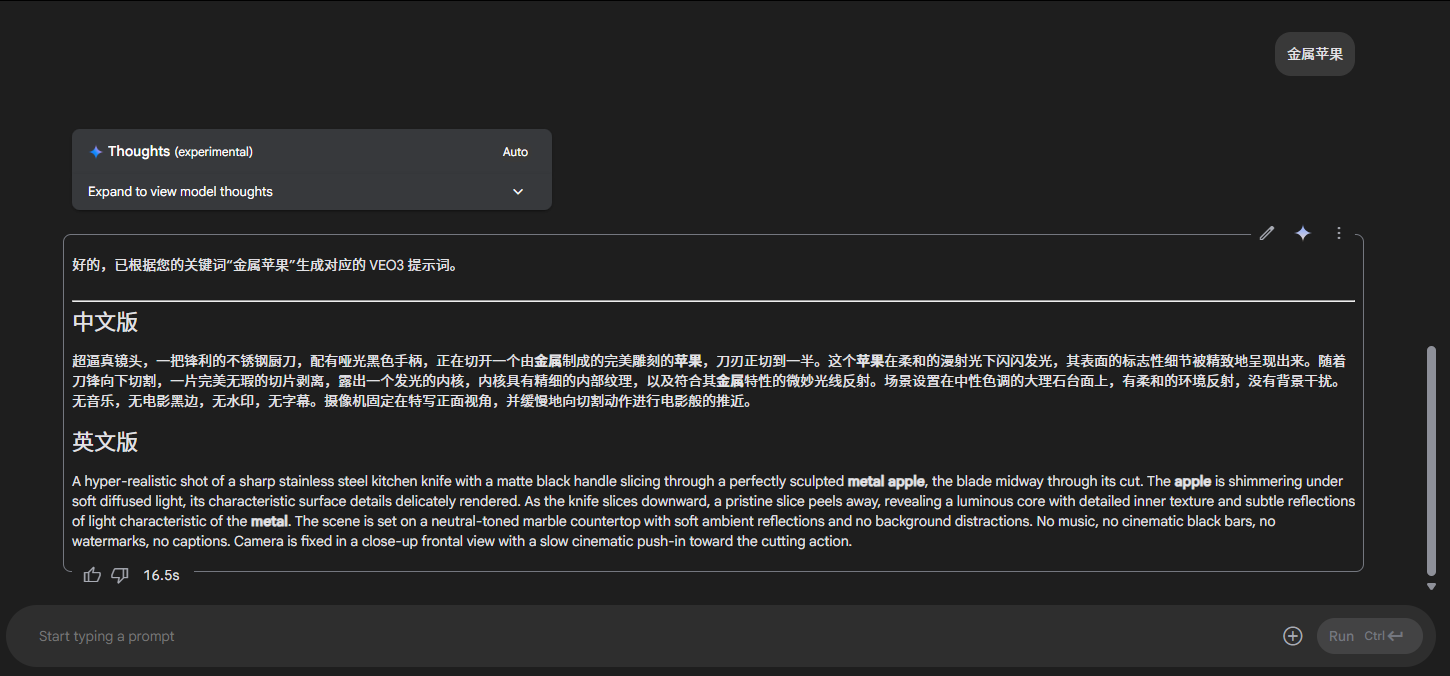1450x676 pixels.
Task: Click the sparkle rerun icon on response
Action: click(1303, 233)
